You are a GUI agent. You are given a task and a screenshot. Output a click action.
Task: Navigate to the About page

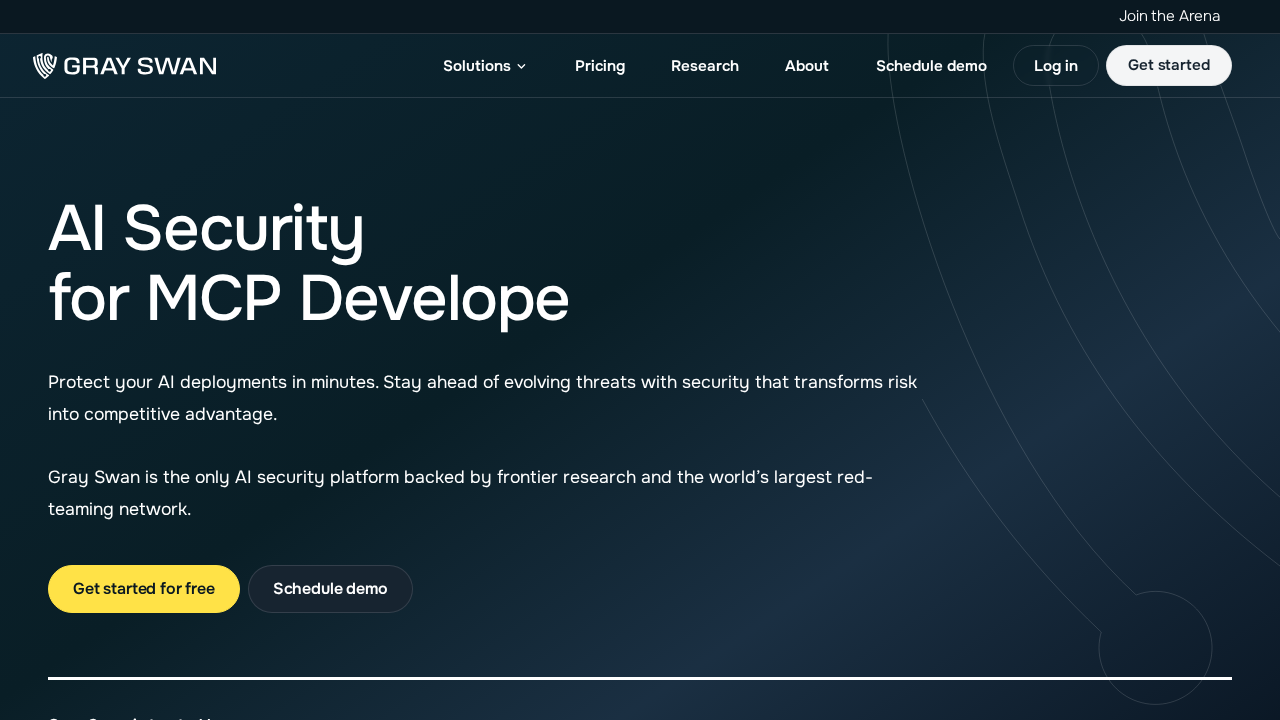tap(807, 66)
